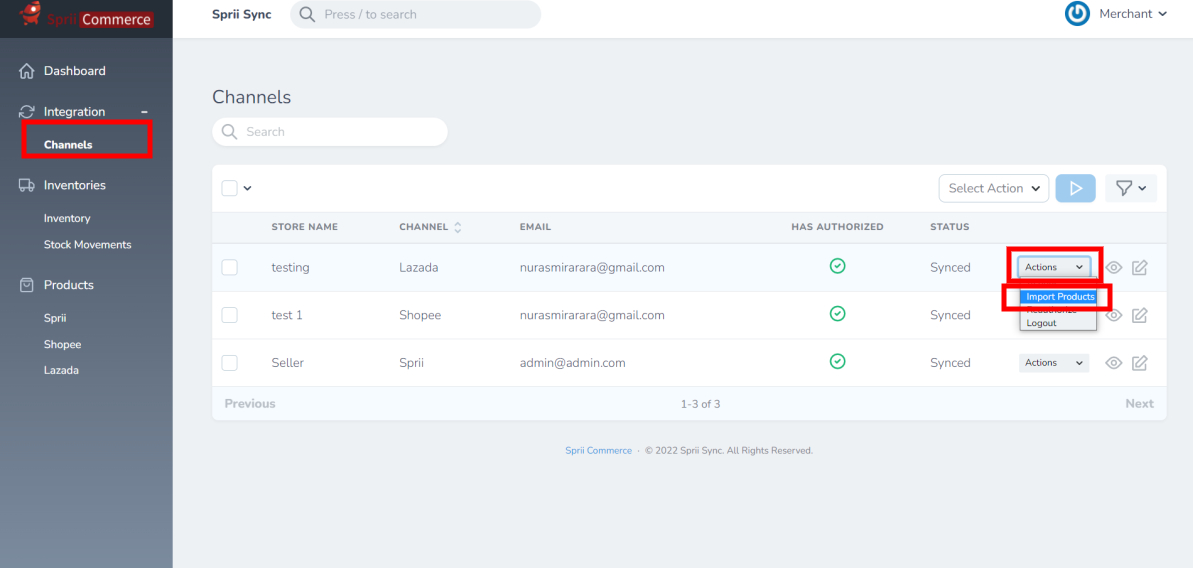
Task: Click the email admin@admin.com
Action: coord(572,363)
